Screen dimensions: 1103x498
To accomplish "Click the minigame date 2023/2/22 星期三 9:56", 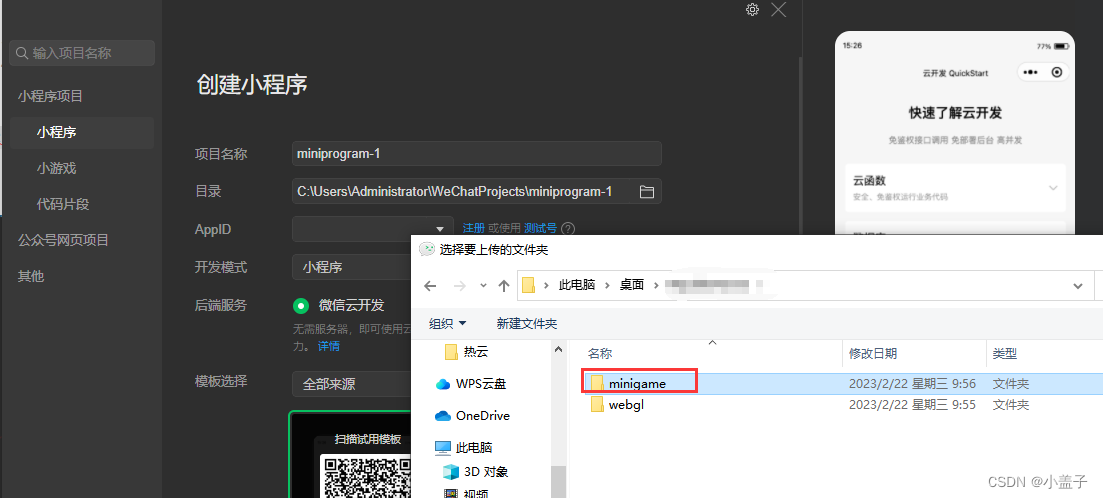I will (912, 384).
